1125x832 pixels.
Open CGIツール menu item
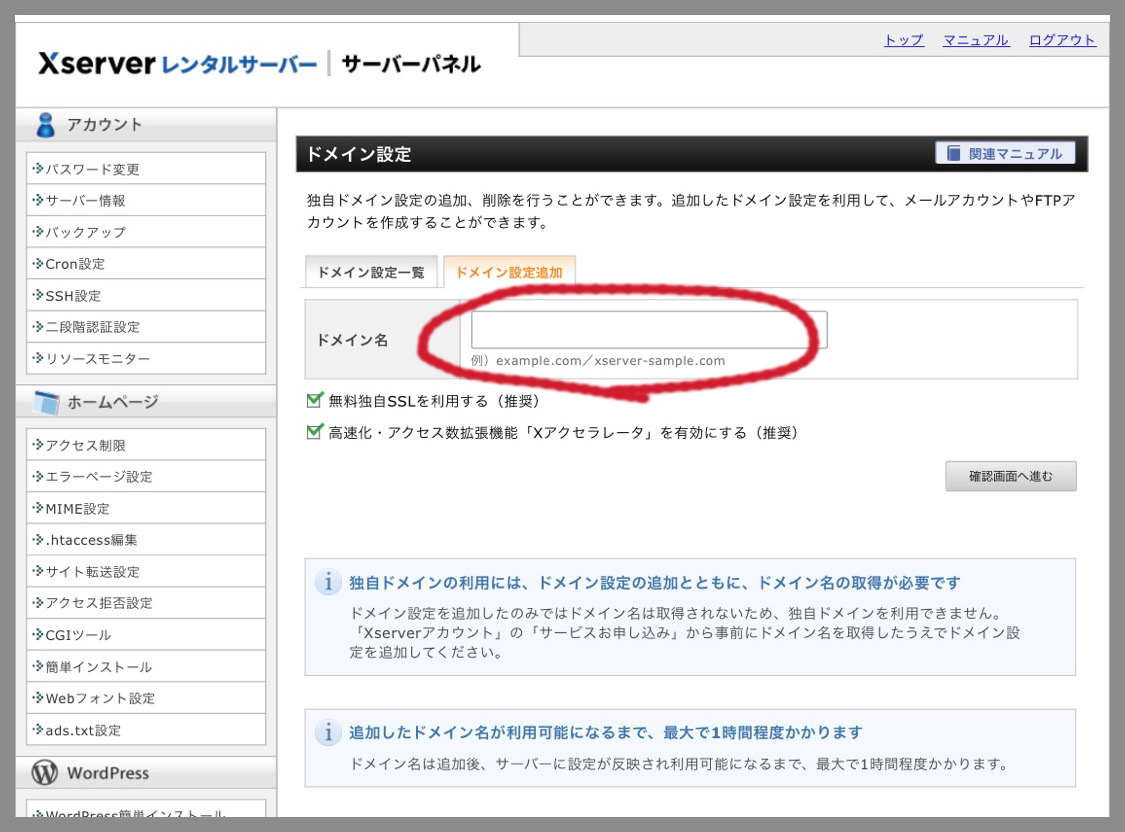(146, 635)
